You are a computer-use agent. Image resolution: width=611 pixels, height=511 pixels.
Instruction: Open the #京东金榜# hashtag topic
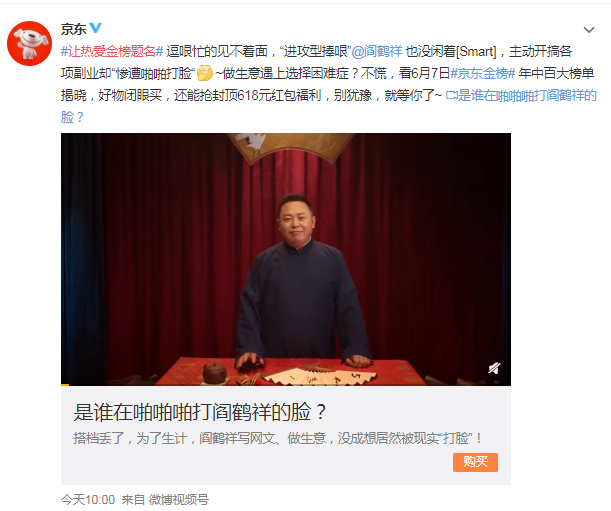tap(483, 73)
